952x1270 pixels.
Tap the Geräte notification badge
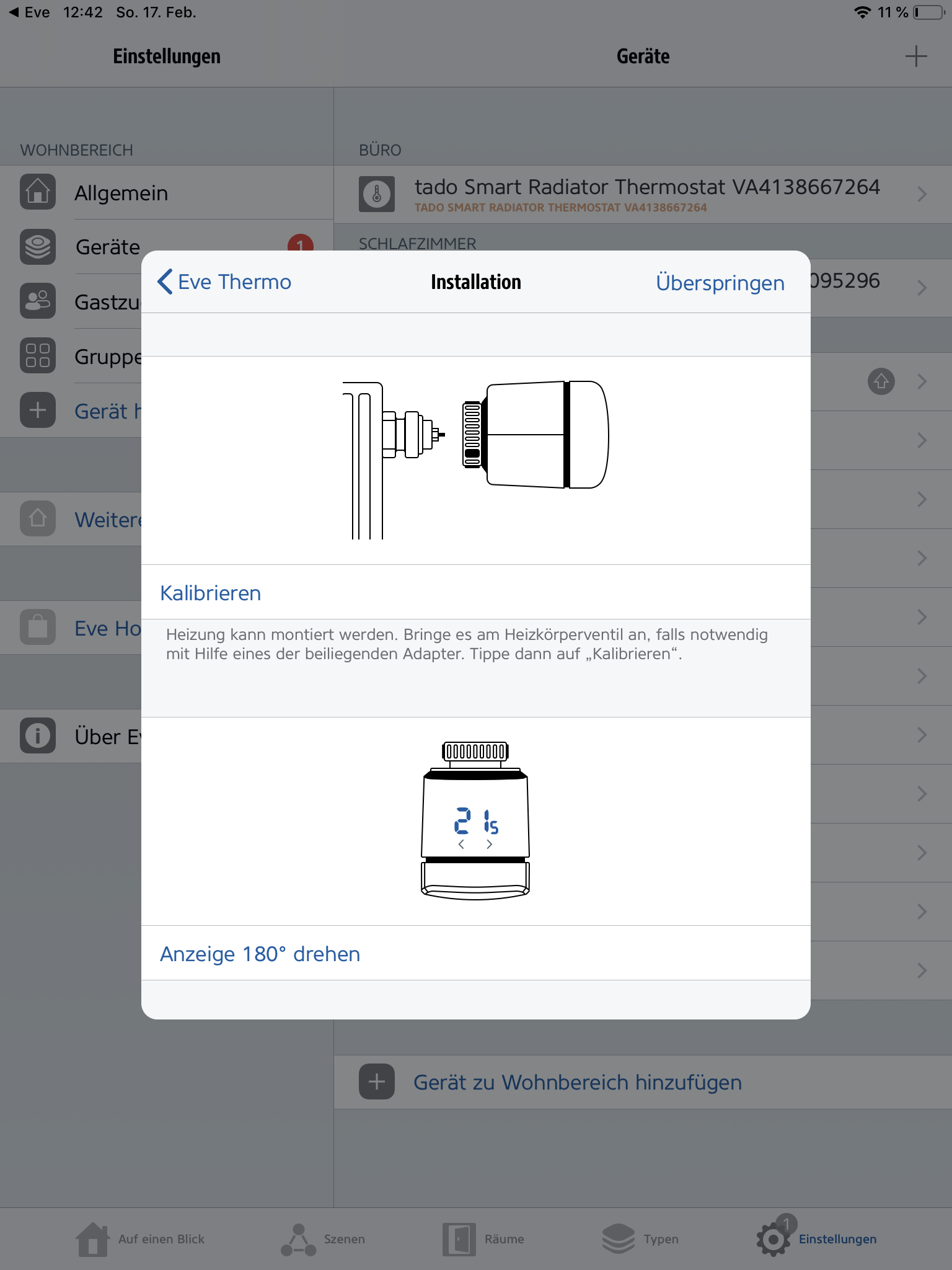300,243
